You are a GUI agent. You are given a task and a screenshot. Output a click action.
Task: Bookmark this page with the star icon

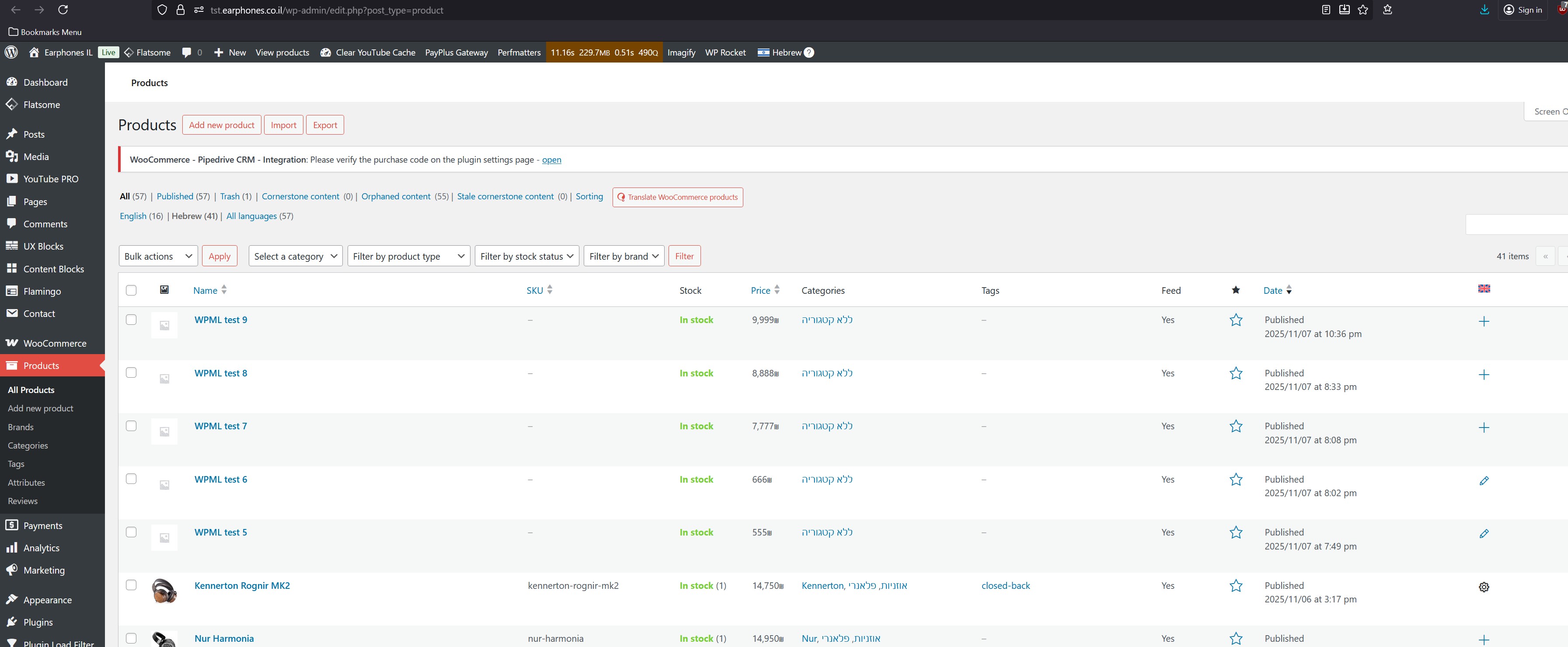[1363, 10]
